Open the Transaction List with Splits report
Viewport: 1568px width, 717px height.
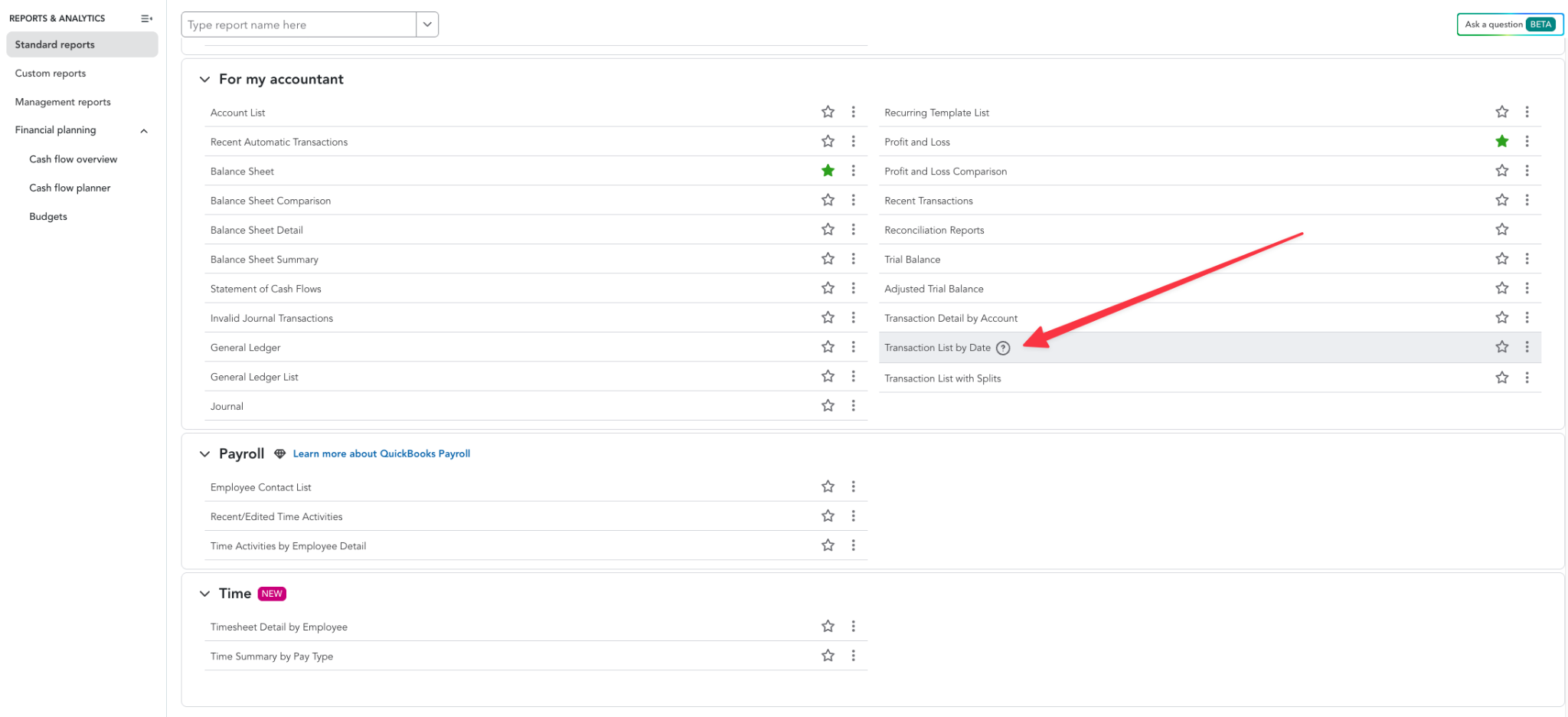[x=942, y=378]
